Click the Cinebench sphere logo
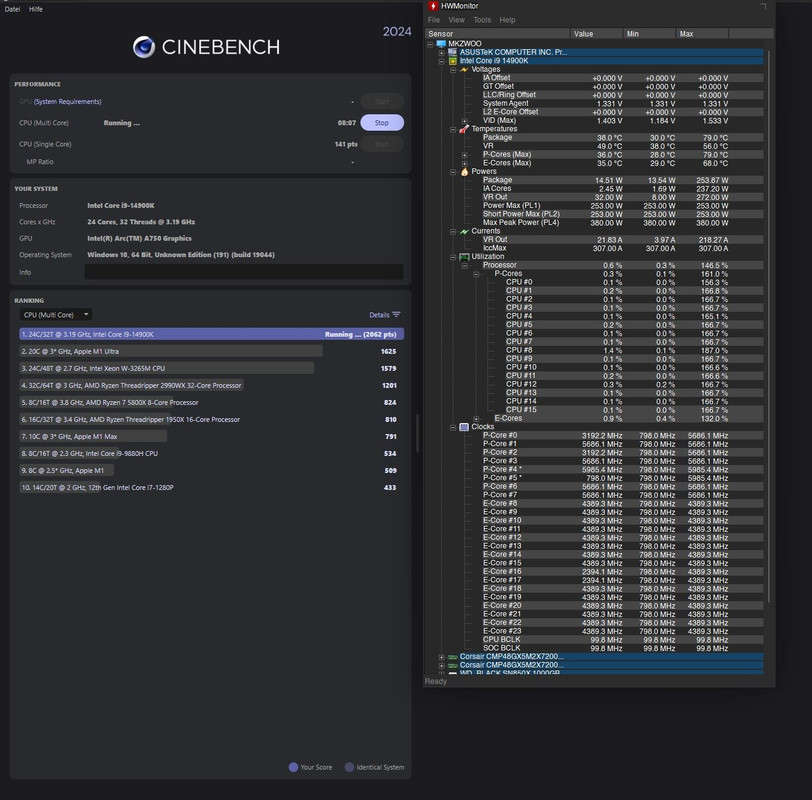The height and width of the screenshot is (800, 812). pos(143,47)
